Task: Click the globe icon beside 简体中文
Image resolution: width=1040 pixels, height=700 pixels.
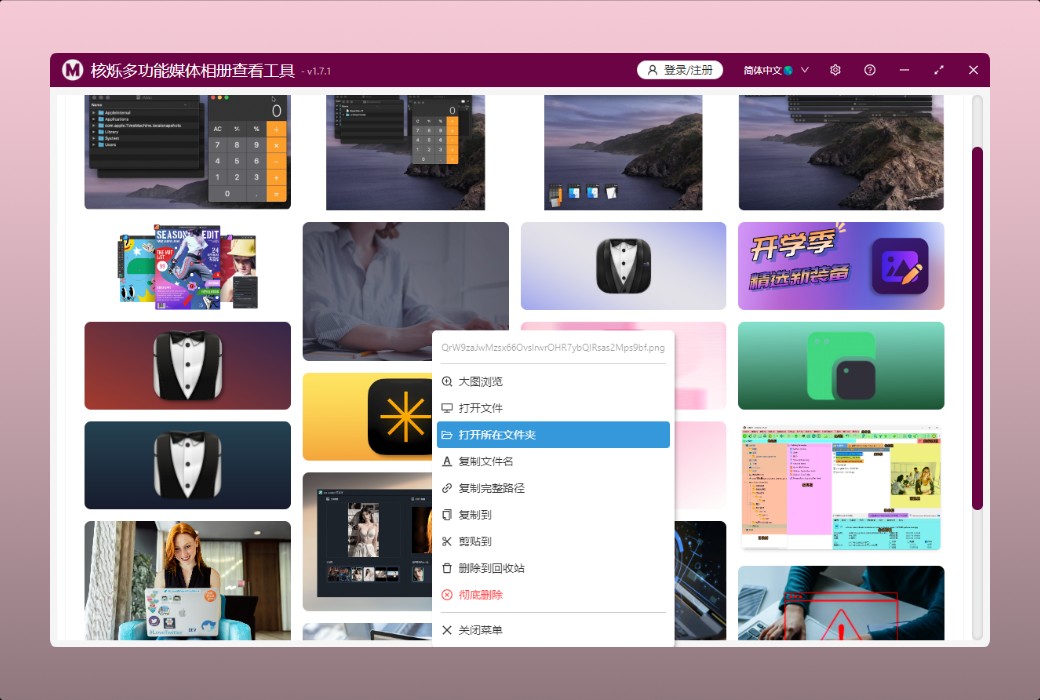Action: [788, 70]
